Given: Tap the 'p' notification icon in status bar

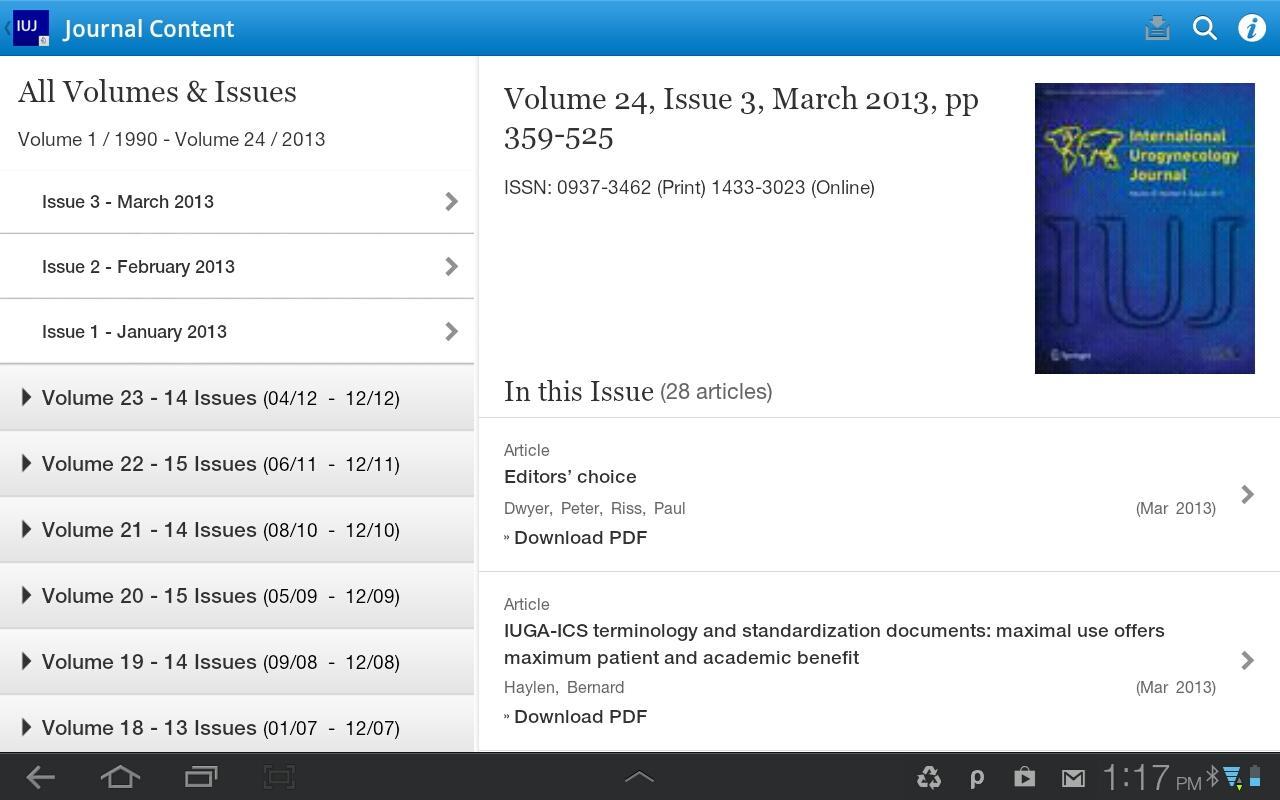Looking at the screenshot, I should [x=977, y=777].
